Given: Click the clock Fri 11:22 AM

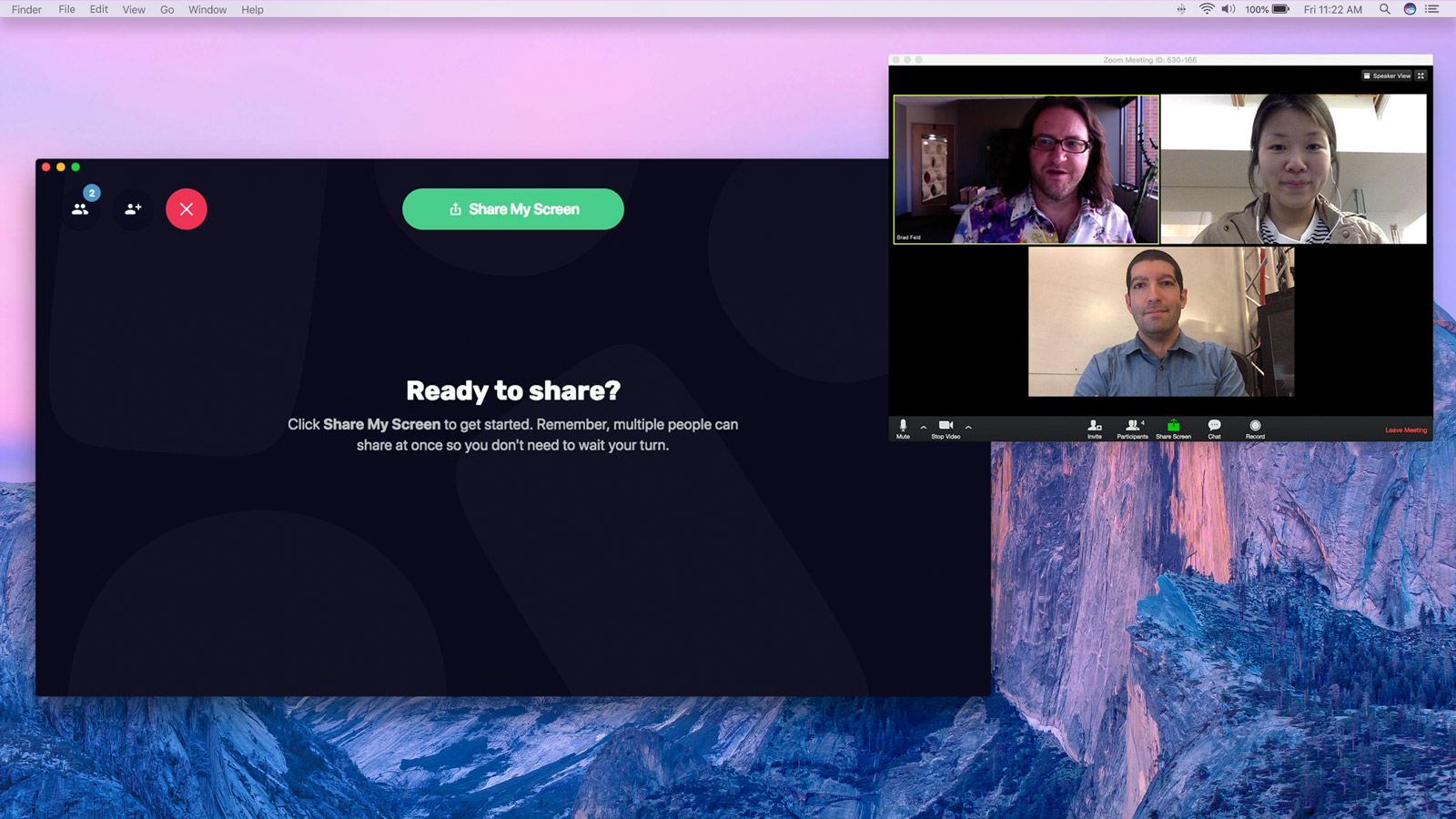Looking at the screenshot, I should [1333, 9].
